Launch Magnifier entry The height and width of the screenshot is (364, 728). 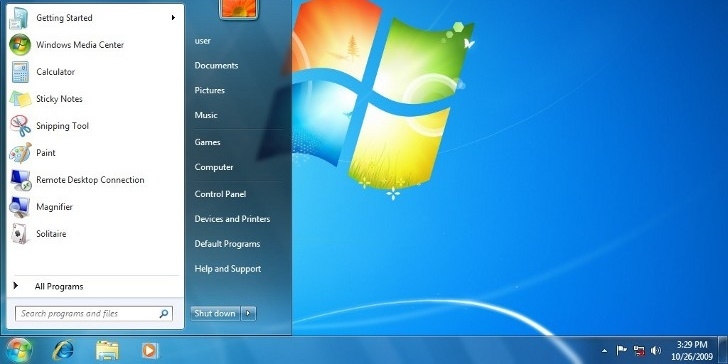pos(95,207)
